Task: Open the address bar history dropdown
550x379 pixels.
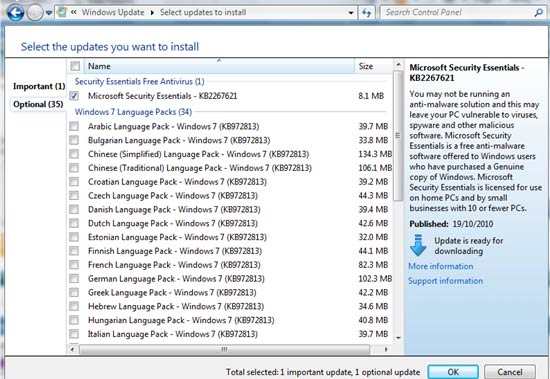Action: 350,13
